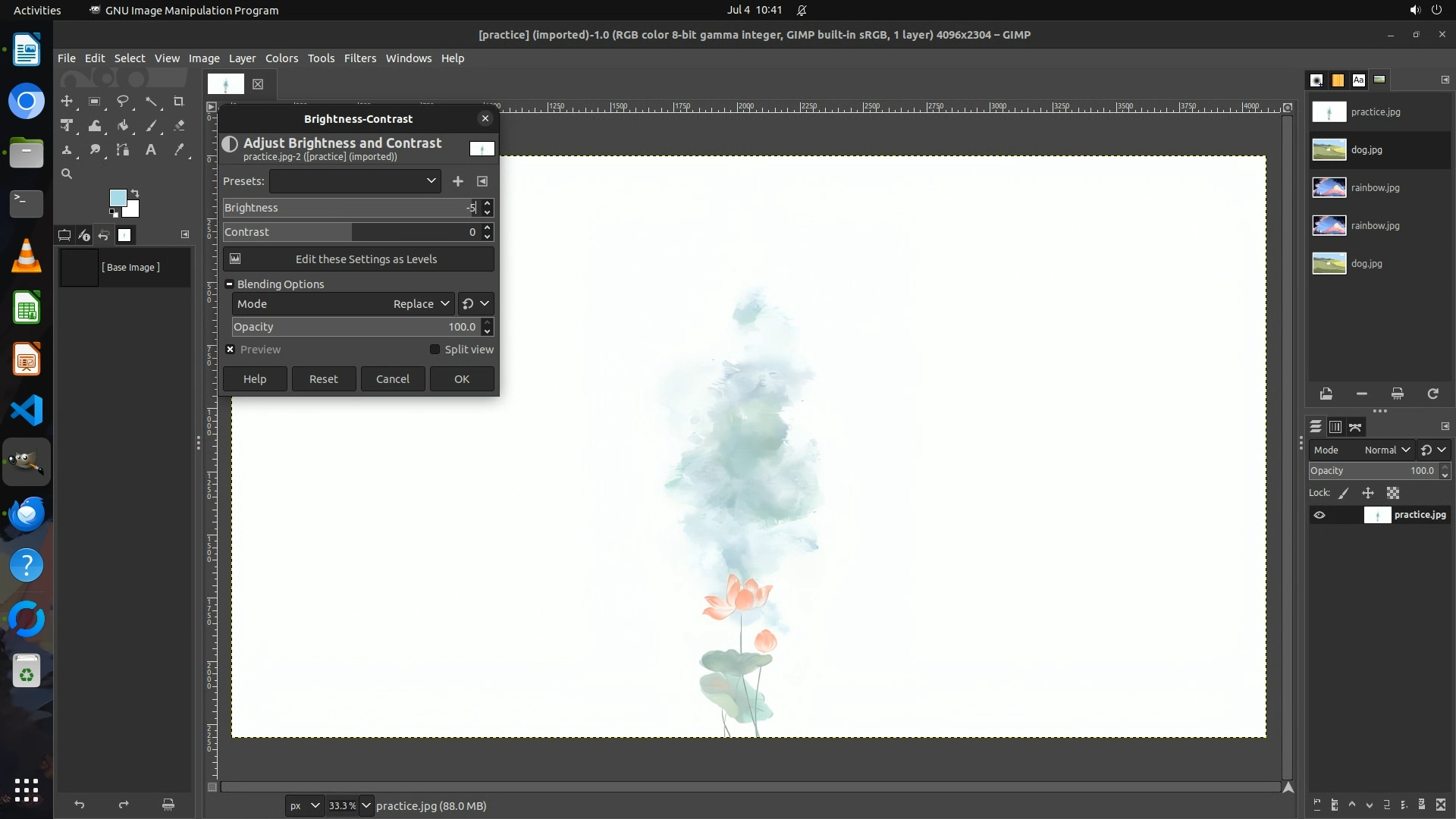Toggle the Preview checkbox

pos(231,350)
